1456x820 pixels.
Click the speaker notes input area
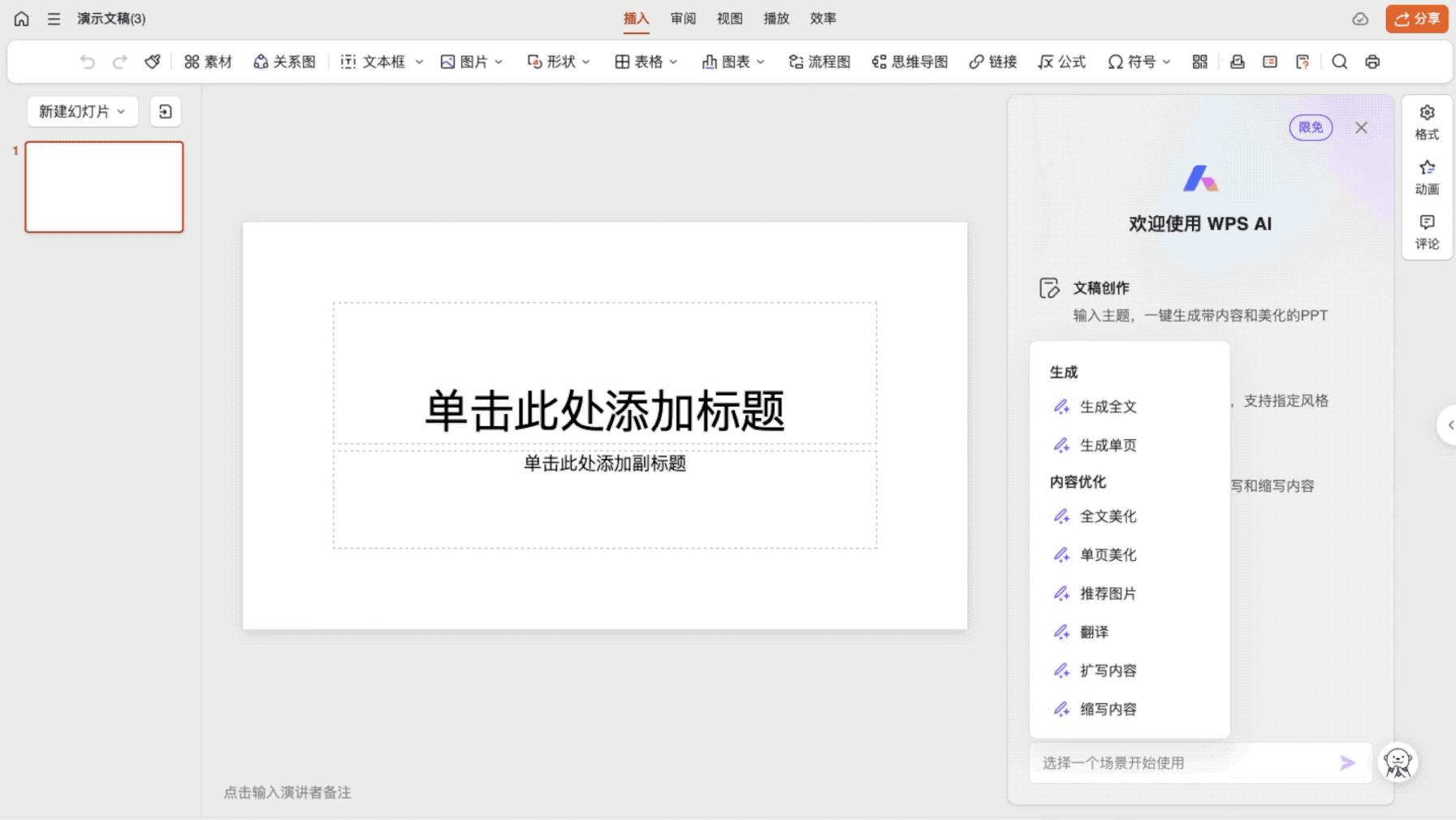(287, 792)
